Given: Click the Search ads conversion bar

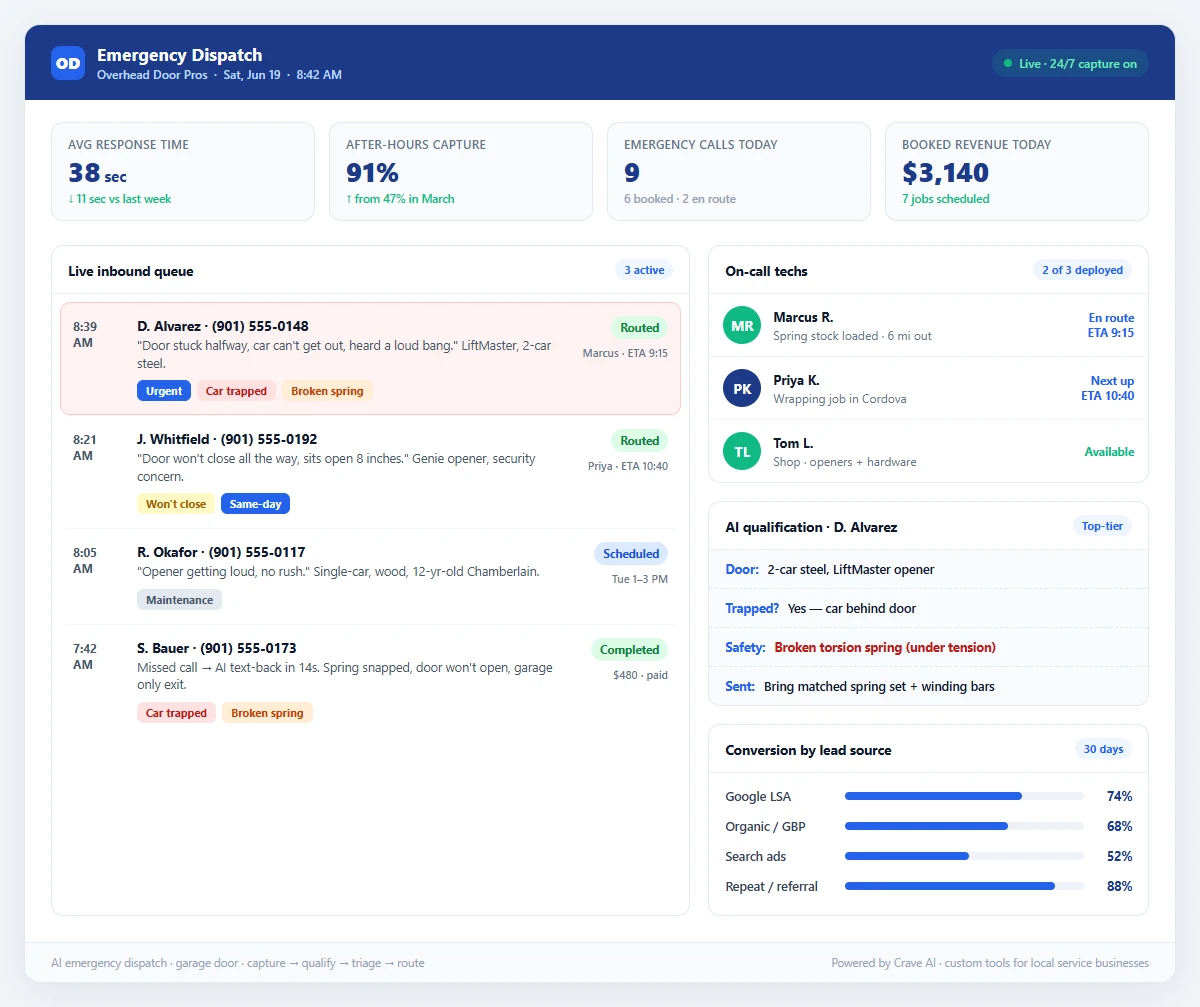Looking at the screenshot, I should point(964,856).
